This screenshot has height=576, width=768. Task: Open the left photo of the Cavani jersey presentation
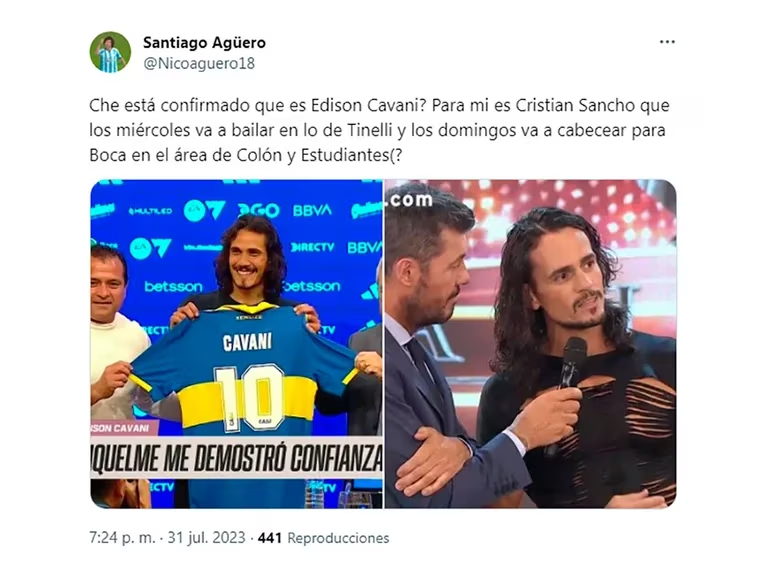[x=237, y=344]
